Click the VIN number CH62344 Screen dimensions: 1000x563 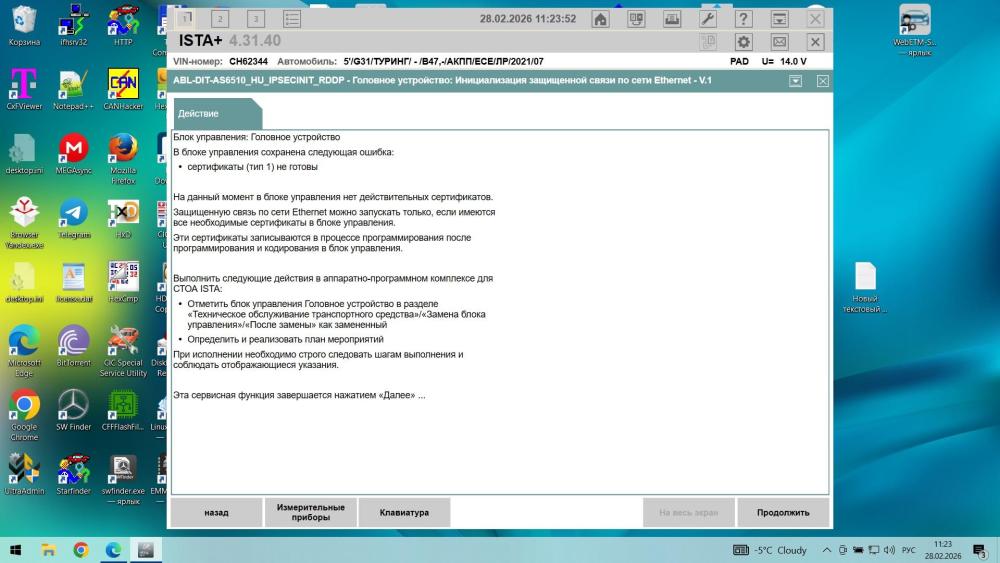point(248,62)
